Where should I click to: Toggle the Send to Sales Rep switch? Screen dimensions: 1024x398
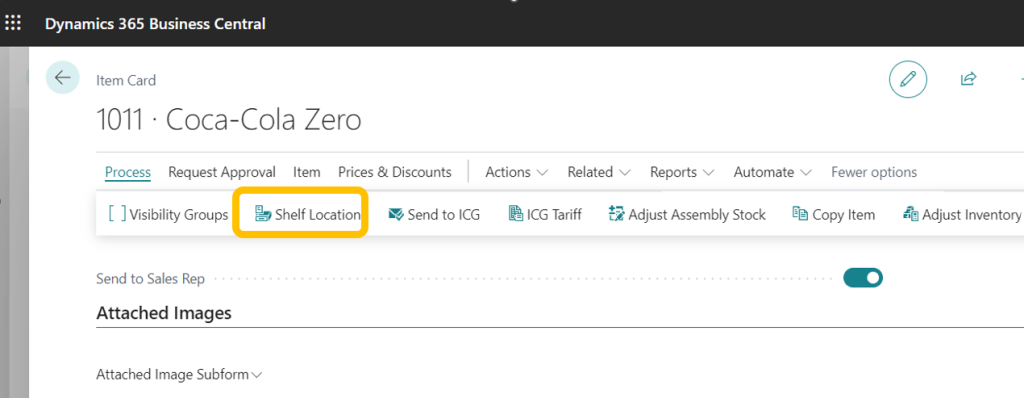(863, 278)
